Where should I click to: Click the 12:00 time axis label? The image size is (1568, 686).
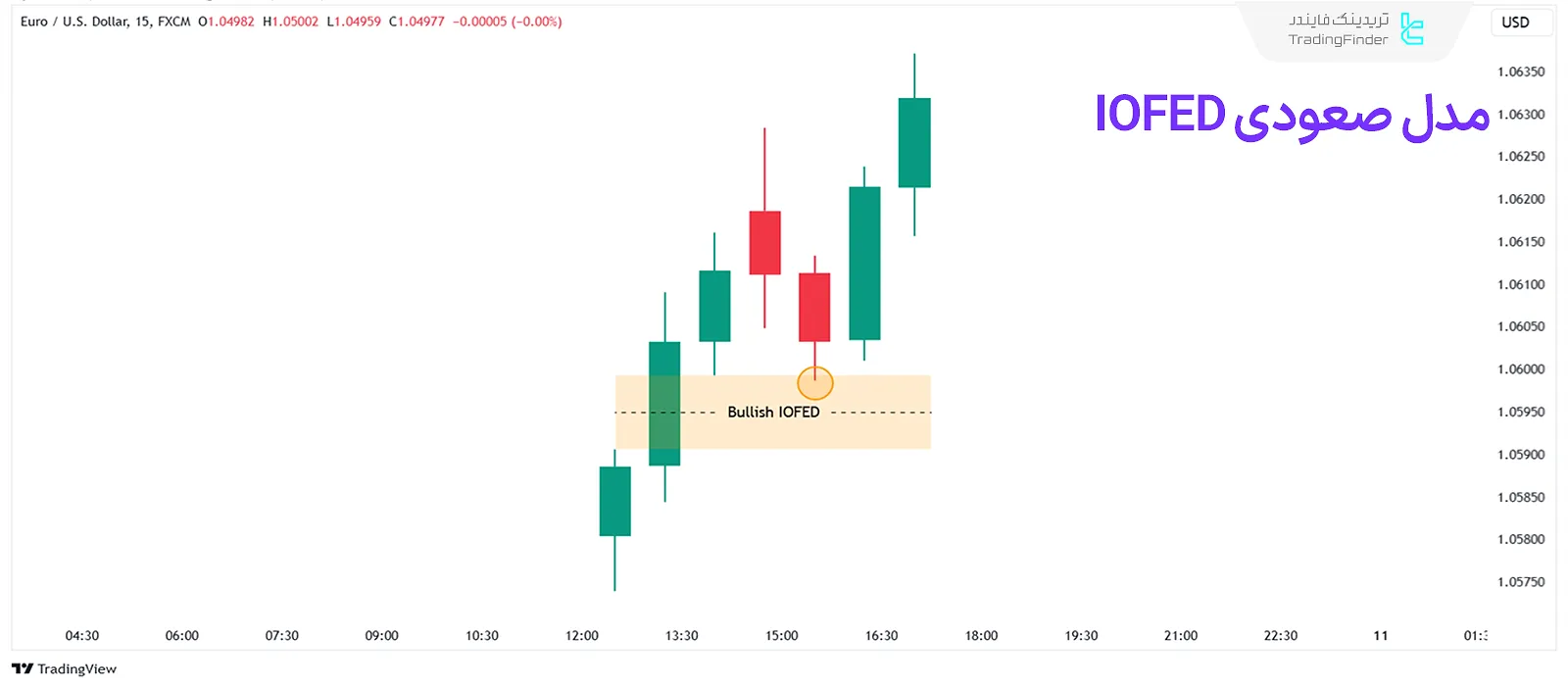point(582,636)
